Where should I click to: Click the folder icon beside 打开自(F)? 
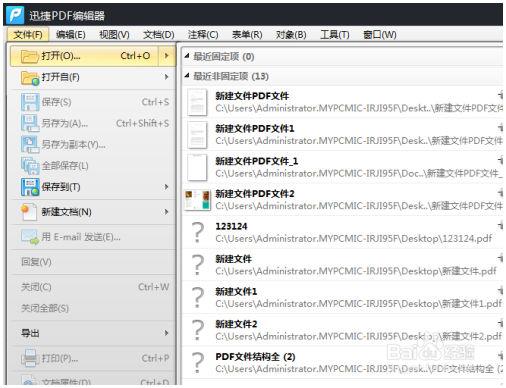(30, 78)
